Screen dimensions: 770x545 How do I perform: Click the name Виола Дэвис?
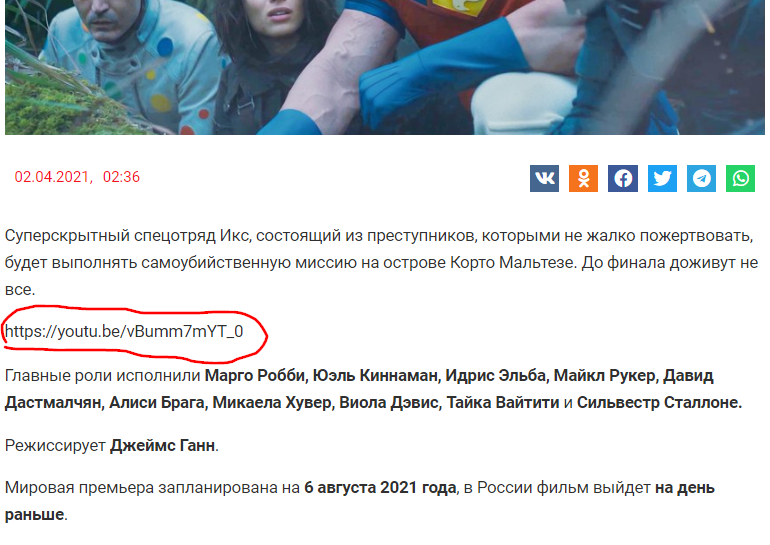click(x=389, y=403)
